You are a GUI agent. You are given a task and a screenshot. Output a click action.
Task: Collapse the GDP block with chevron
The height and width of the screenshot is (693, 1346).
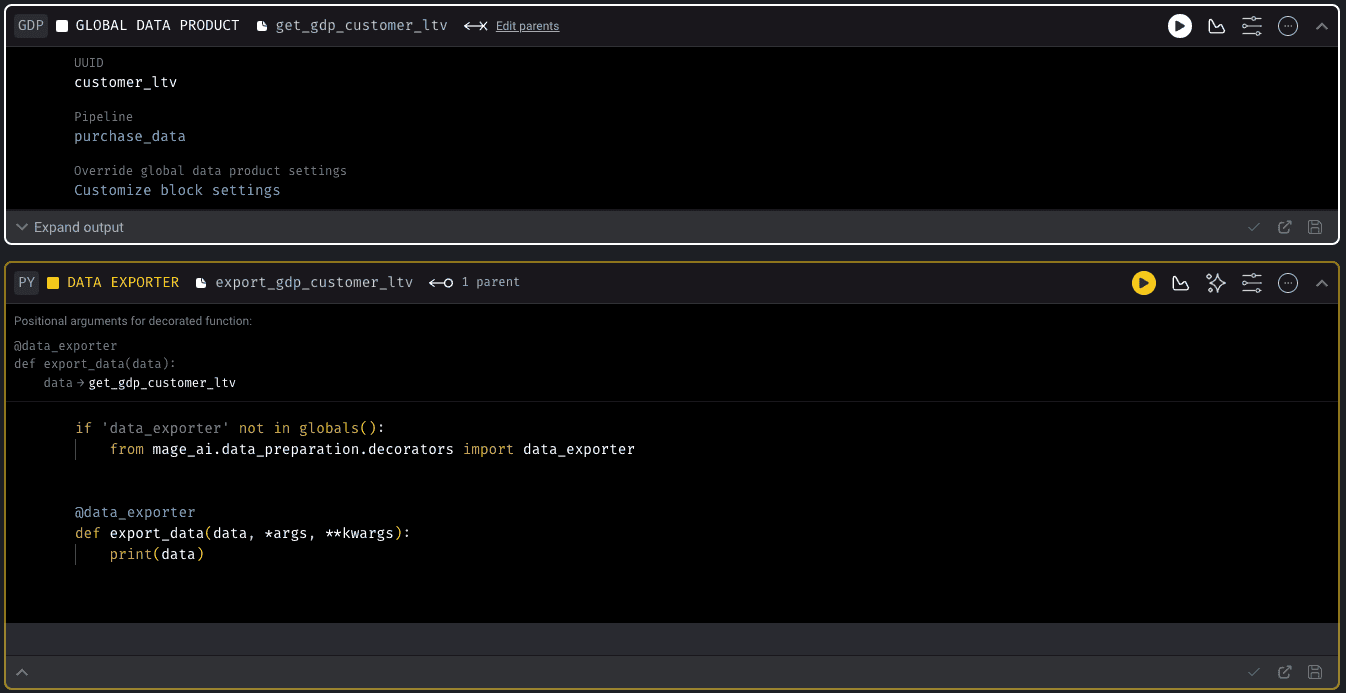pos(1322,26)
